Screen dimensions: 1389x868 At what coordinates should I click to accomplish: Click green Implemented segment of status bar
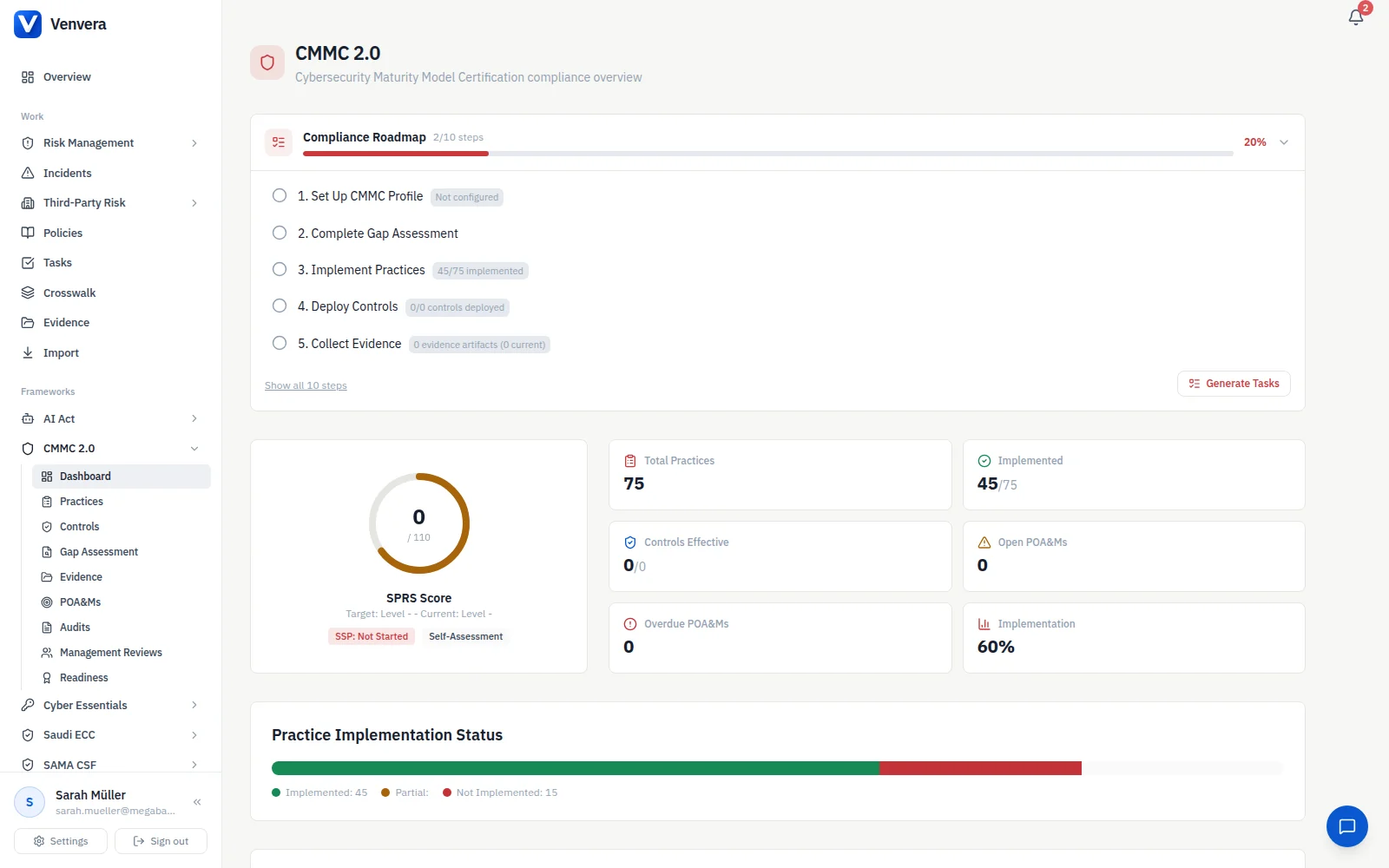coord(576,768)
